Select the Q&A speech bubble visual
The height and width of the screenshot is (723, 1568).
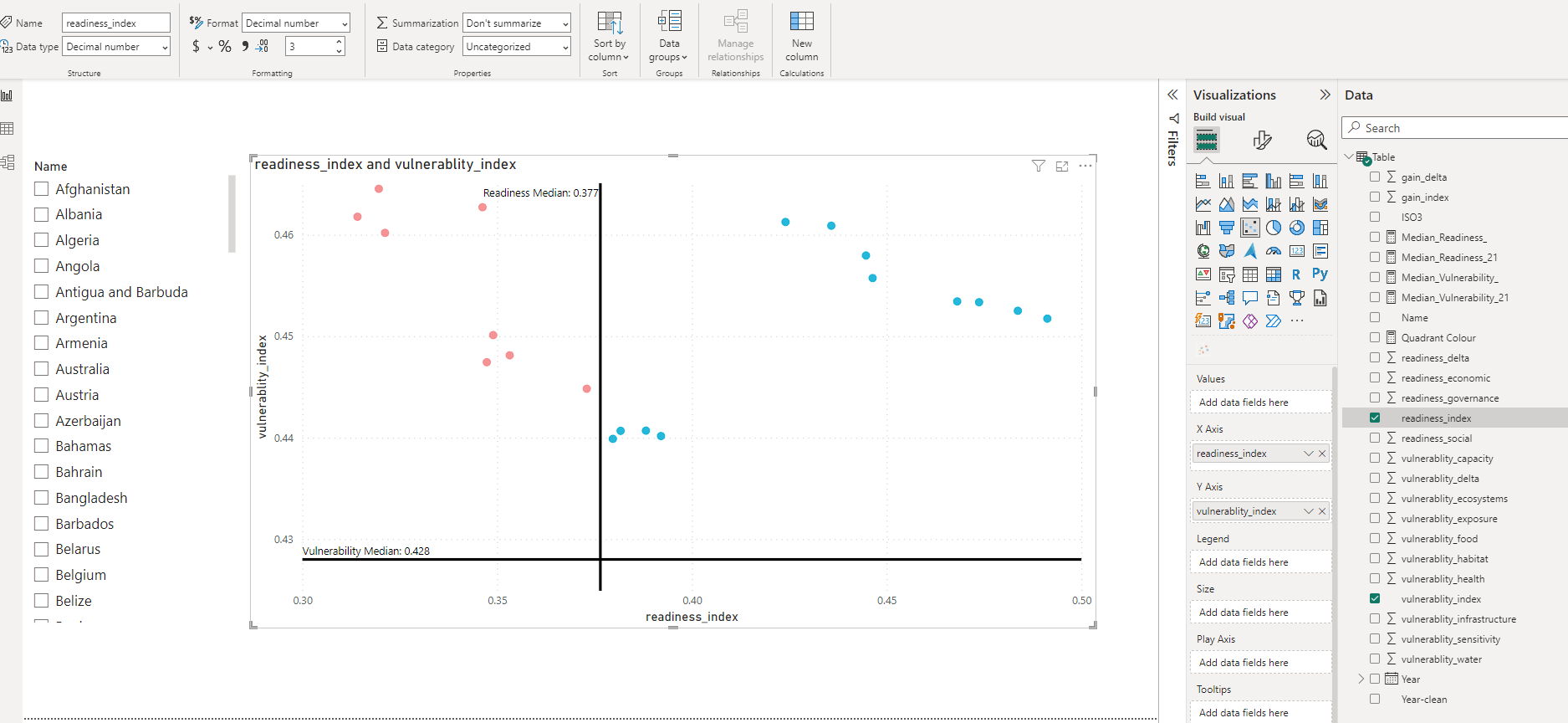pos(1250,297)
